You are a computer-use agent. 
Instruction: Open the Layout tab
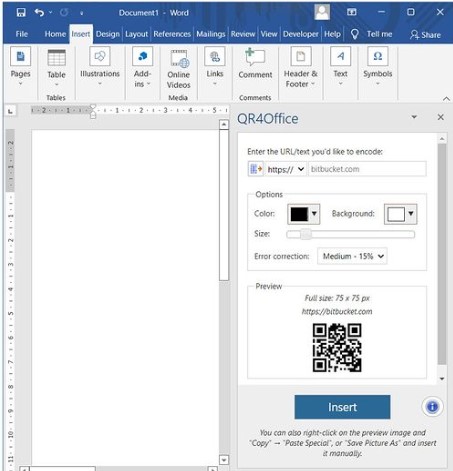136,34
